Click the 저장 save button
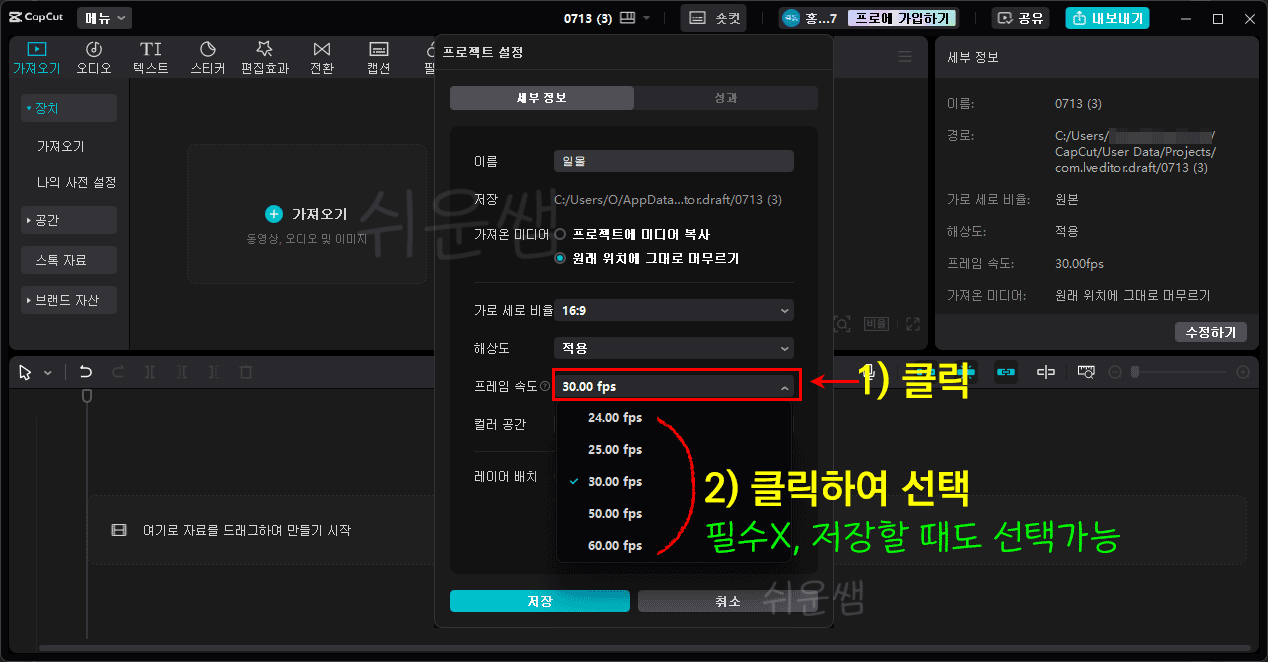Image resolution: width=1268 pixels, height=662 pixels. tap(540, 601)
